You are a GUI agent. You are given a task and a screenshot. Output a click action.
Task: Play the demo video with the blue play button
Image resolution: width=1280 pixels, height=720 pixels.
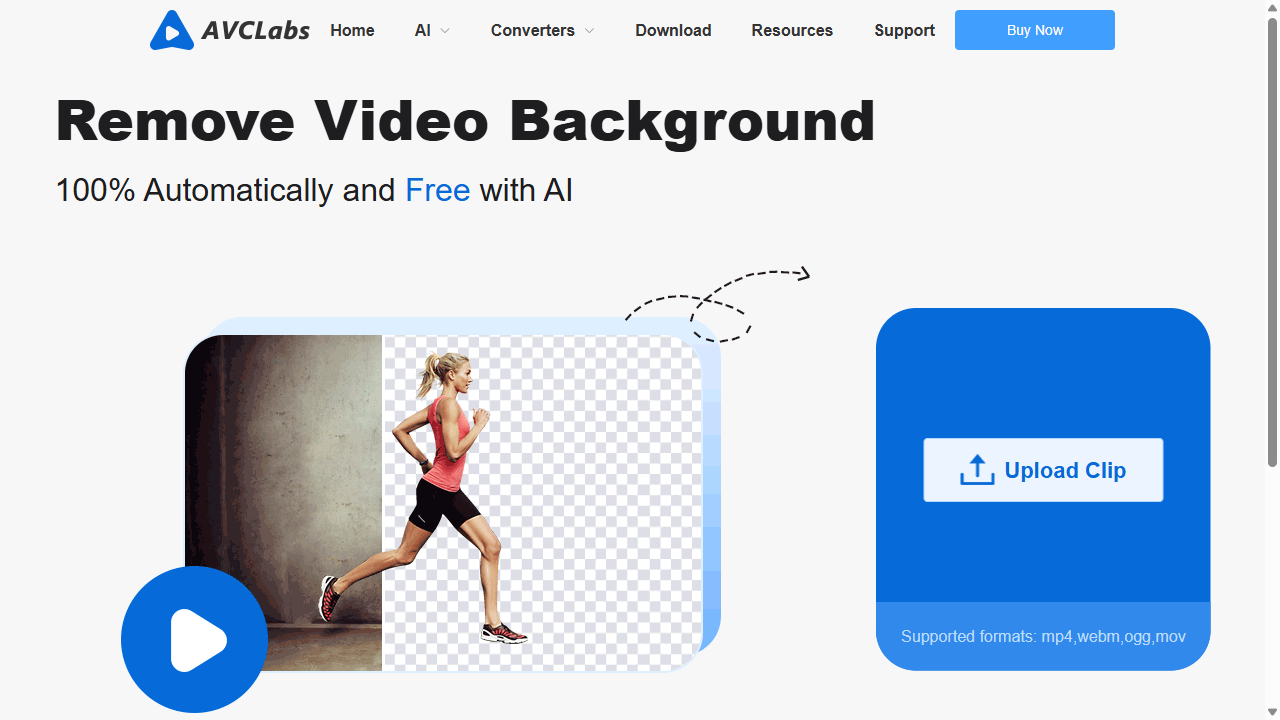click(194, 639)
